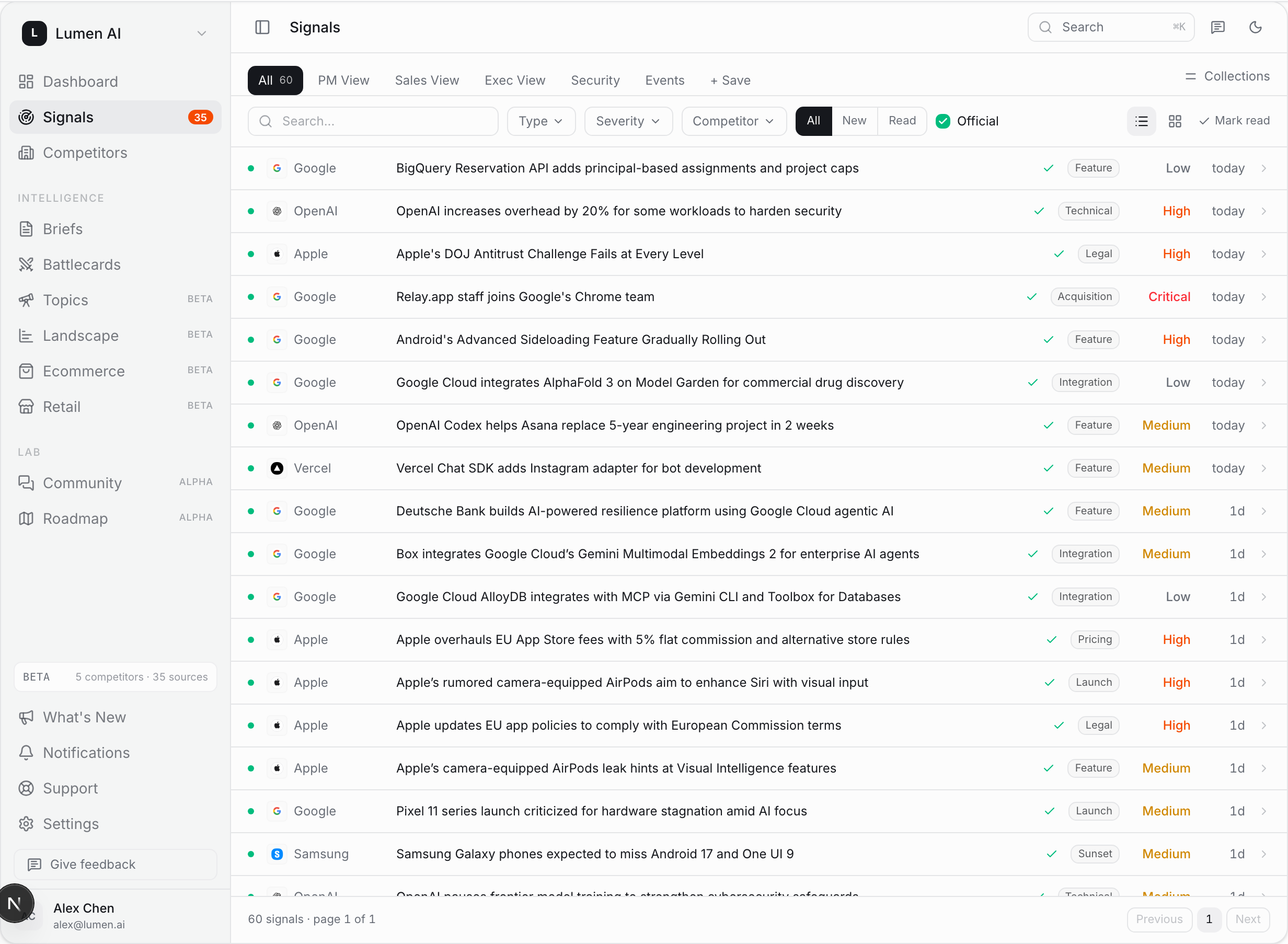Switch to PM View tab
Image resolution: width=1288 pixels, height=944 pixels.
[343, 80]
